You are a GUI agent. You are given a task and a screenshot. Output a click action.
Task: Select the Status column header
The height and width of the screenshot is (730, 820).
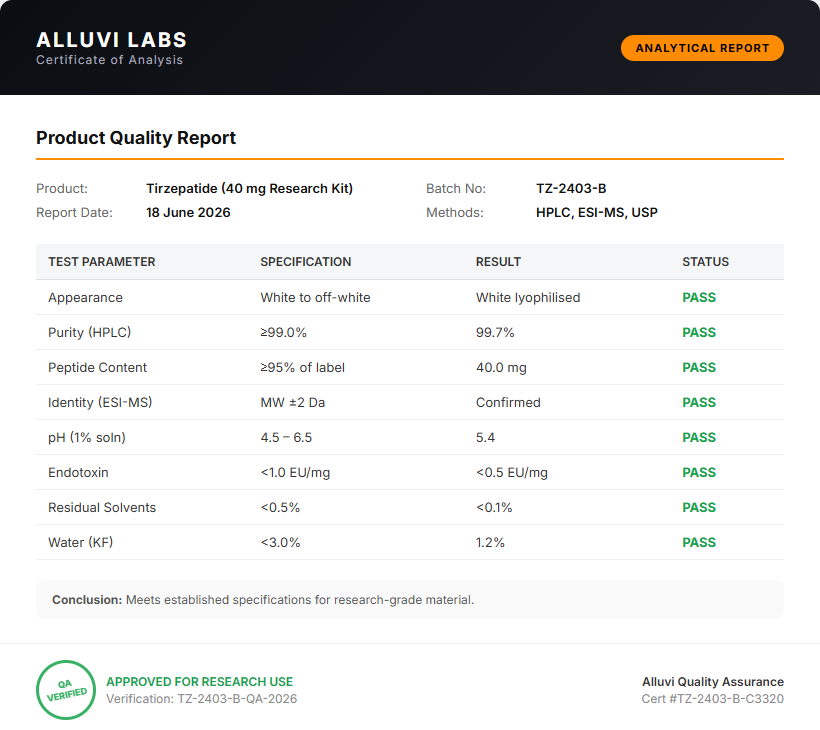pyautogui.click(x=705, y=261)
